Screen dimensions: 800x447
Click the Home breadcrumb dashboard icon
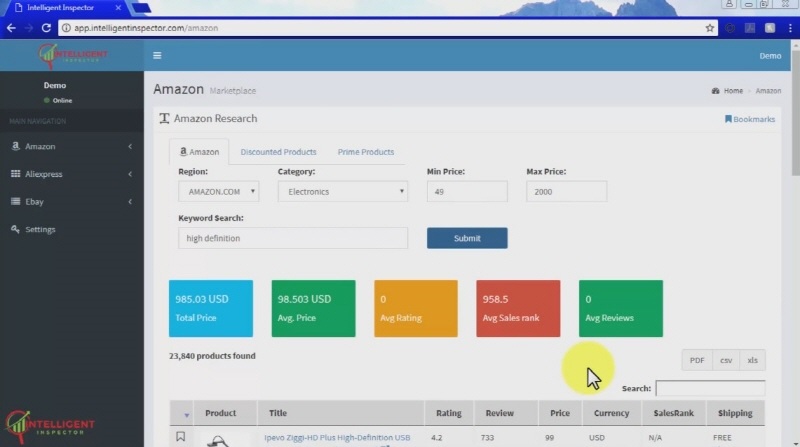[715, 91]
